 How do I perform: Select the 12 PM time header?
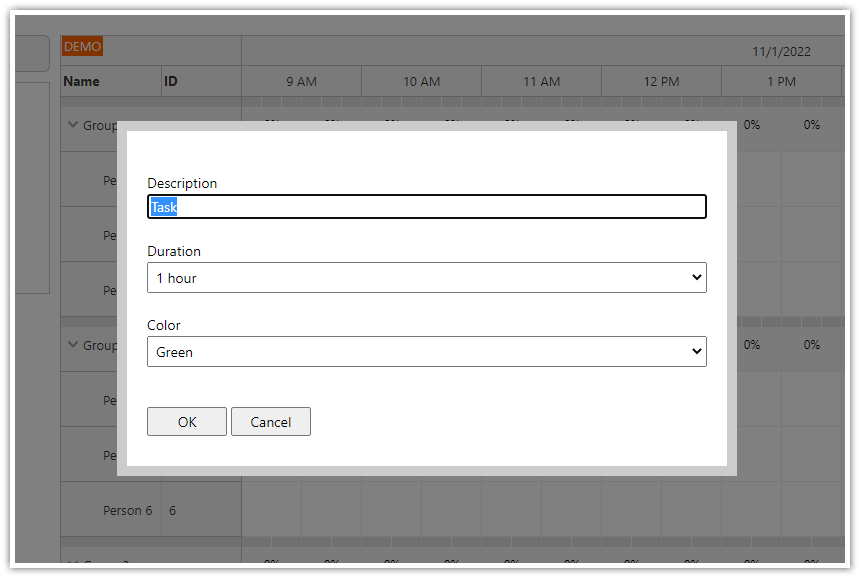[661, 81]
